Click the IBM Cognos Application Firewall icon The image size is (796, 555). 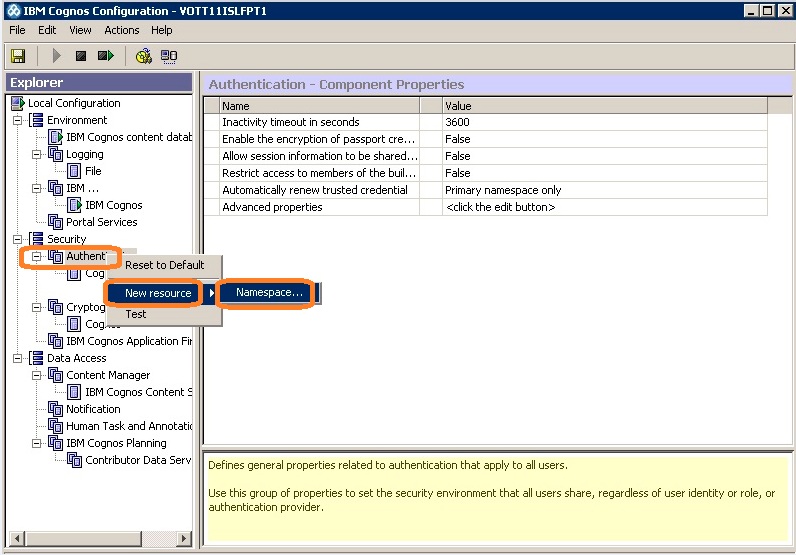(x=55, y=341)
